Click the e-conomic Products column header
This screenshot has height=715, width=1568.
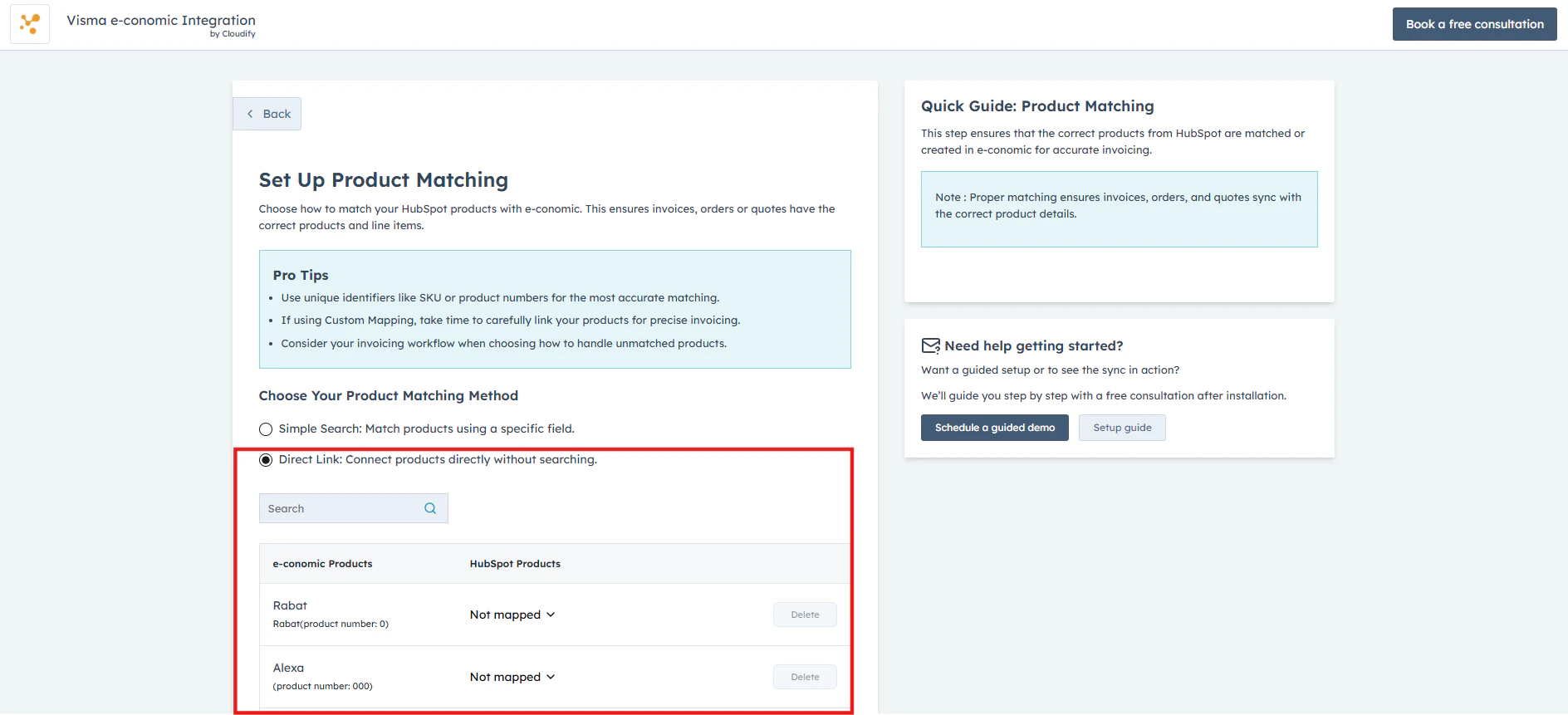[322, 564]
